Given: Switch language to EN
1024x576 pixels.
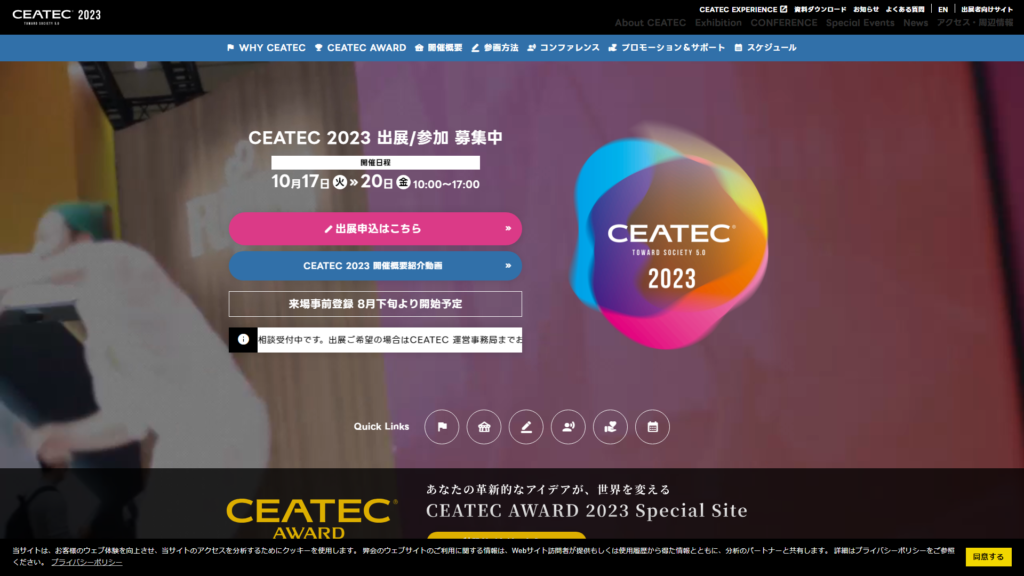Looking at the screenshot, I should click(x=943, y=9).
